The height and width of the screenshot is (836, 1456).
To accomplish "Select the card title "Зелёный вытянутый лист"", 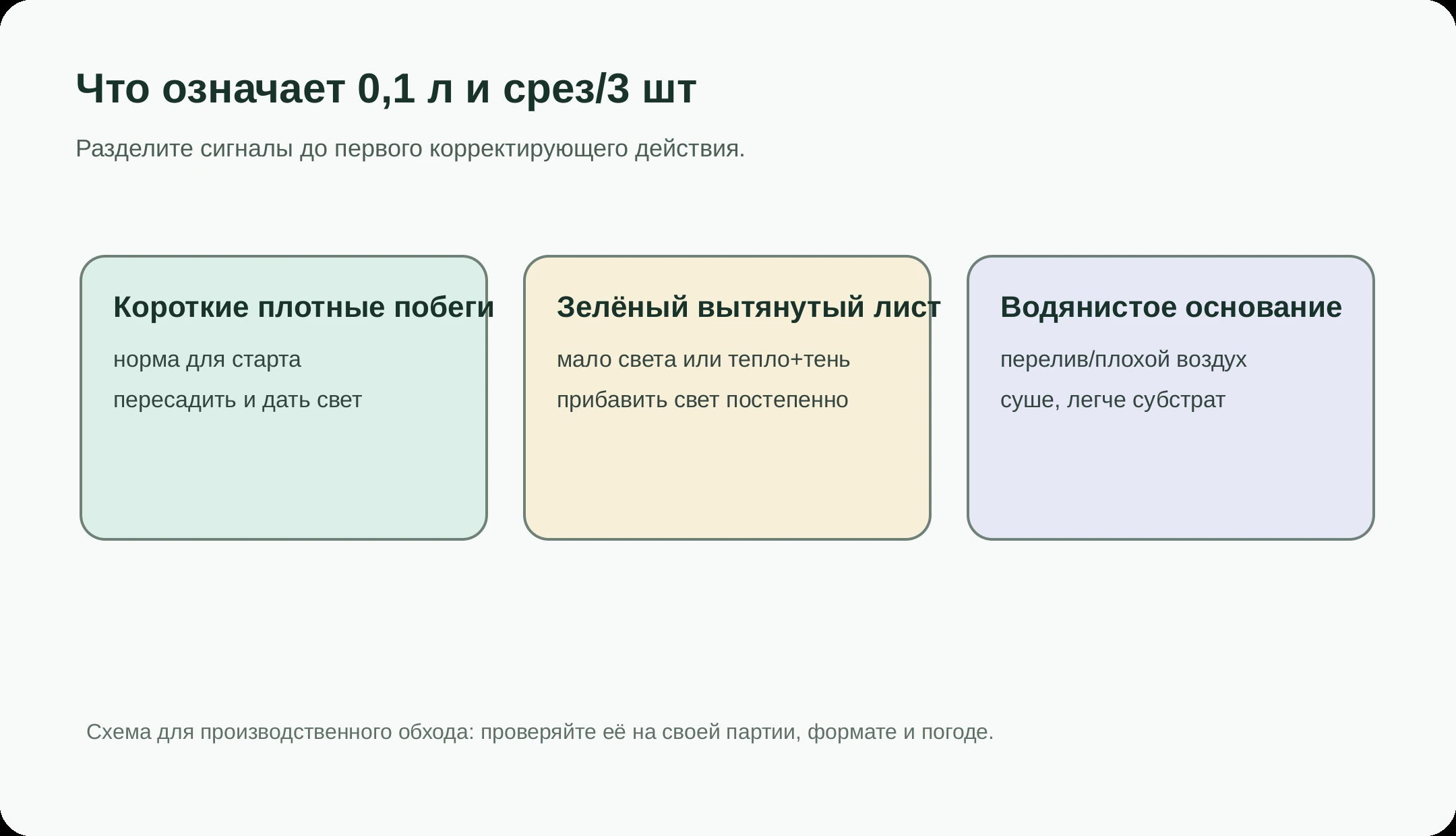I will click(x=748, y=307).
